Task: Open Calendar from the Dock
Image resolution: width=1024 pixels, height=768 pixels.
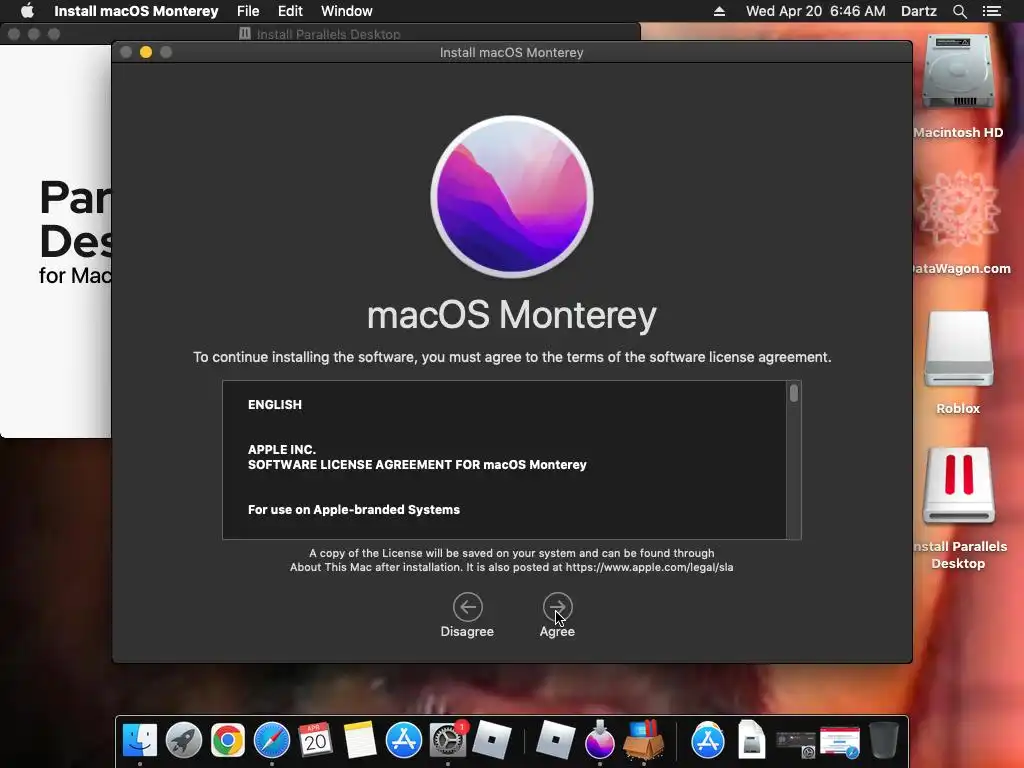Action: pyautogui.click(x=315, y=741)
